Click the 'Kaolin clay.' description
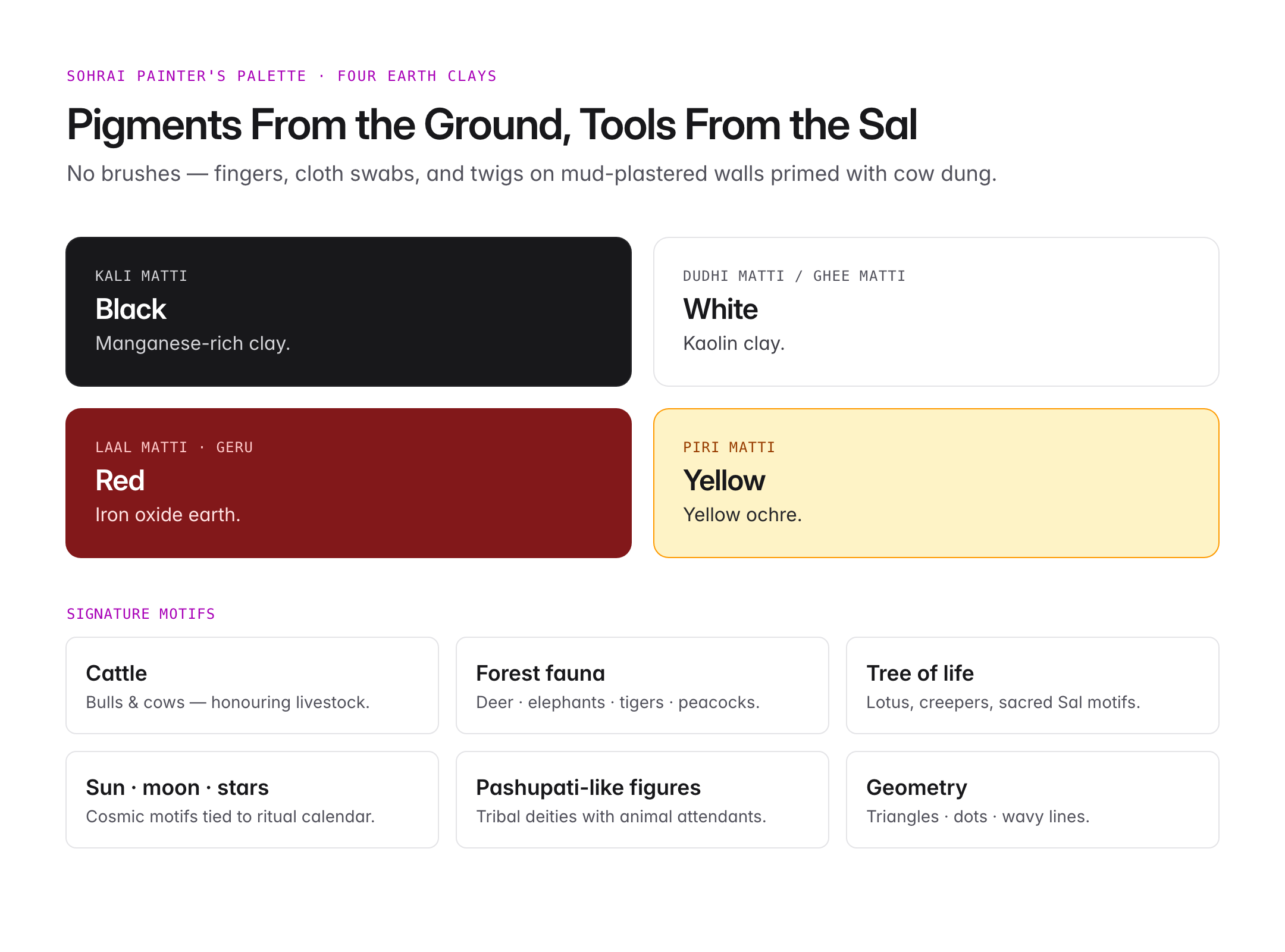Screen dimensions: 1285x952 (734, 344)
